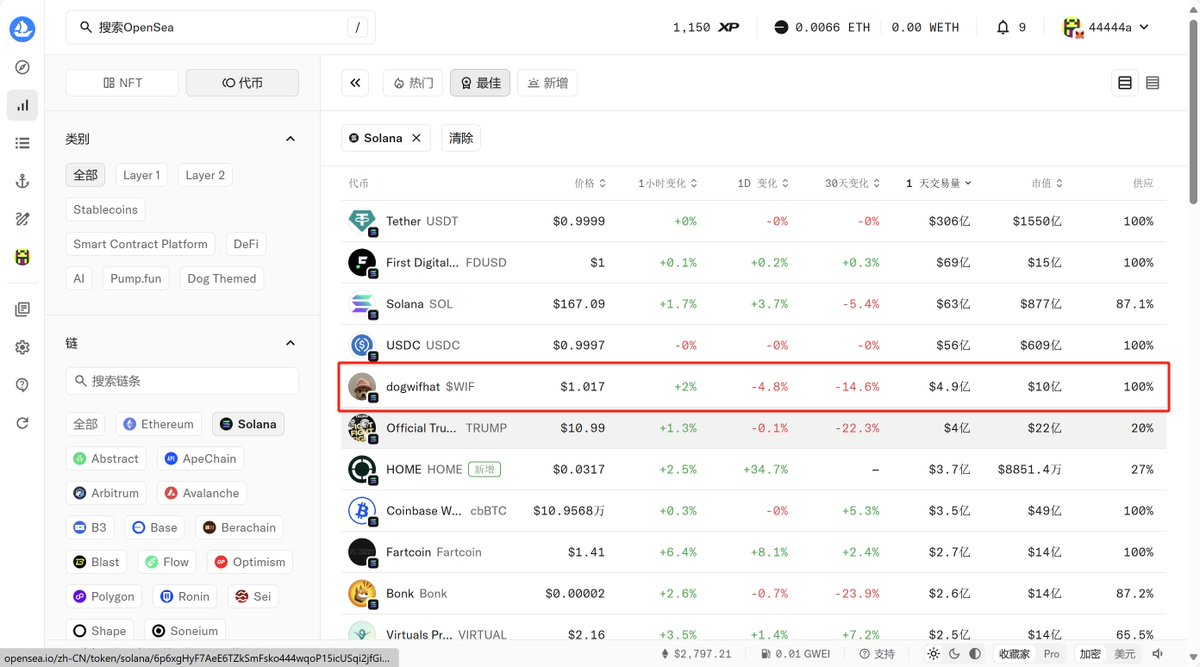
Task: Switch to the table list view icon
Action: pyautogui.click(x=1125, y=83)
